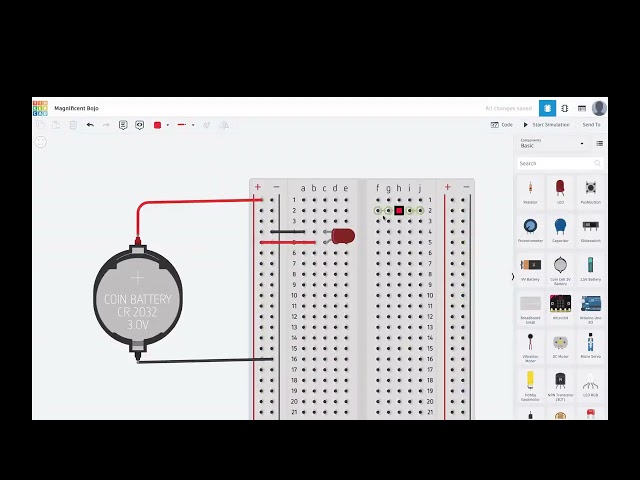The width and height of the screenshot is (640, 480).
Task: Select the micro:bit component
Action: [560, 307]
